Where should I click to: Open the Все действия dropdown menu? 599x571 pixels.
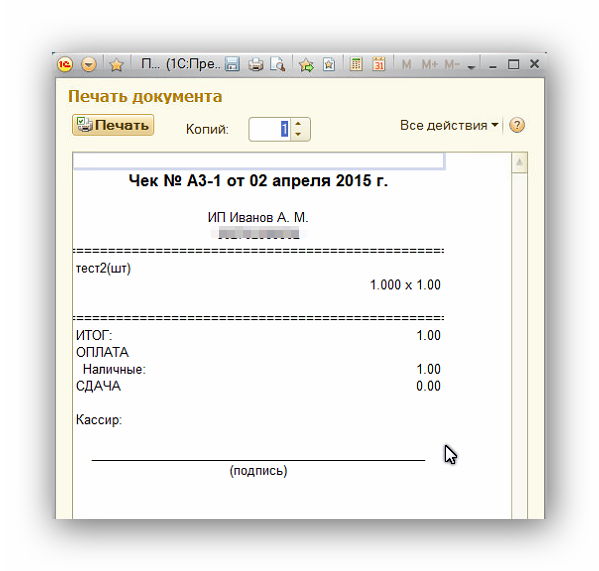[x=449, y=125]
